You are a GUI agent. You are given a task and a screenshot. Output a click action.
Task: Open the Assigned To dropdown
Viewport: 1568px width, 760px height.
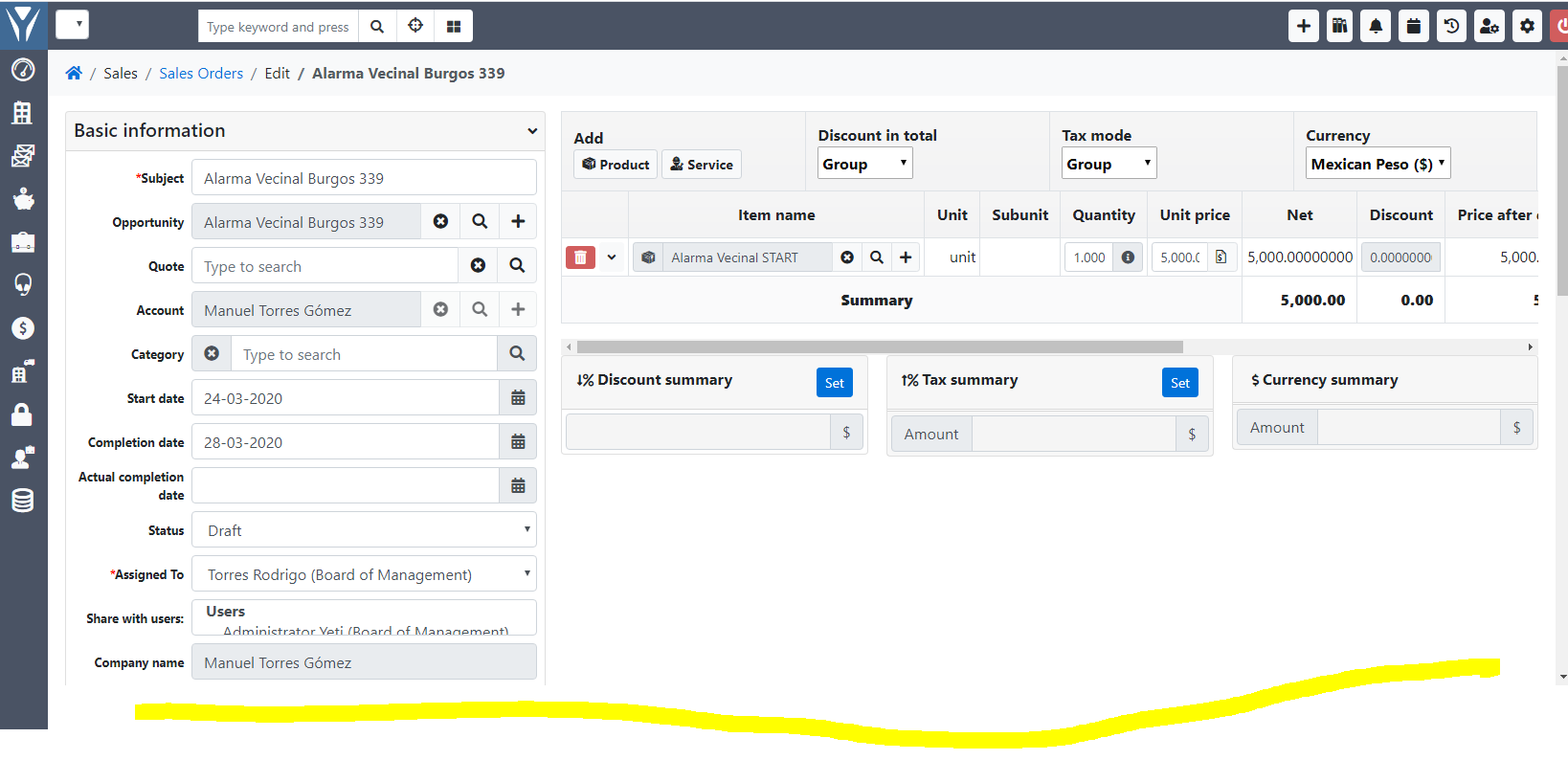[x=364, y=573]
